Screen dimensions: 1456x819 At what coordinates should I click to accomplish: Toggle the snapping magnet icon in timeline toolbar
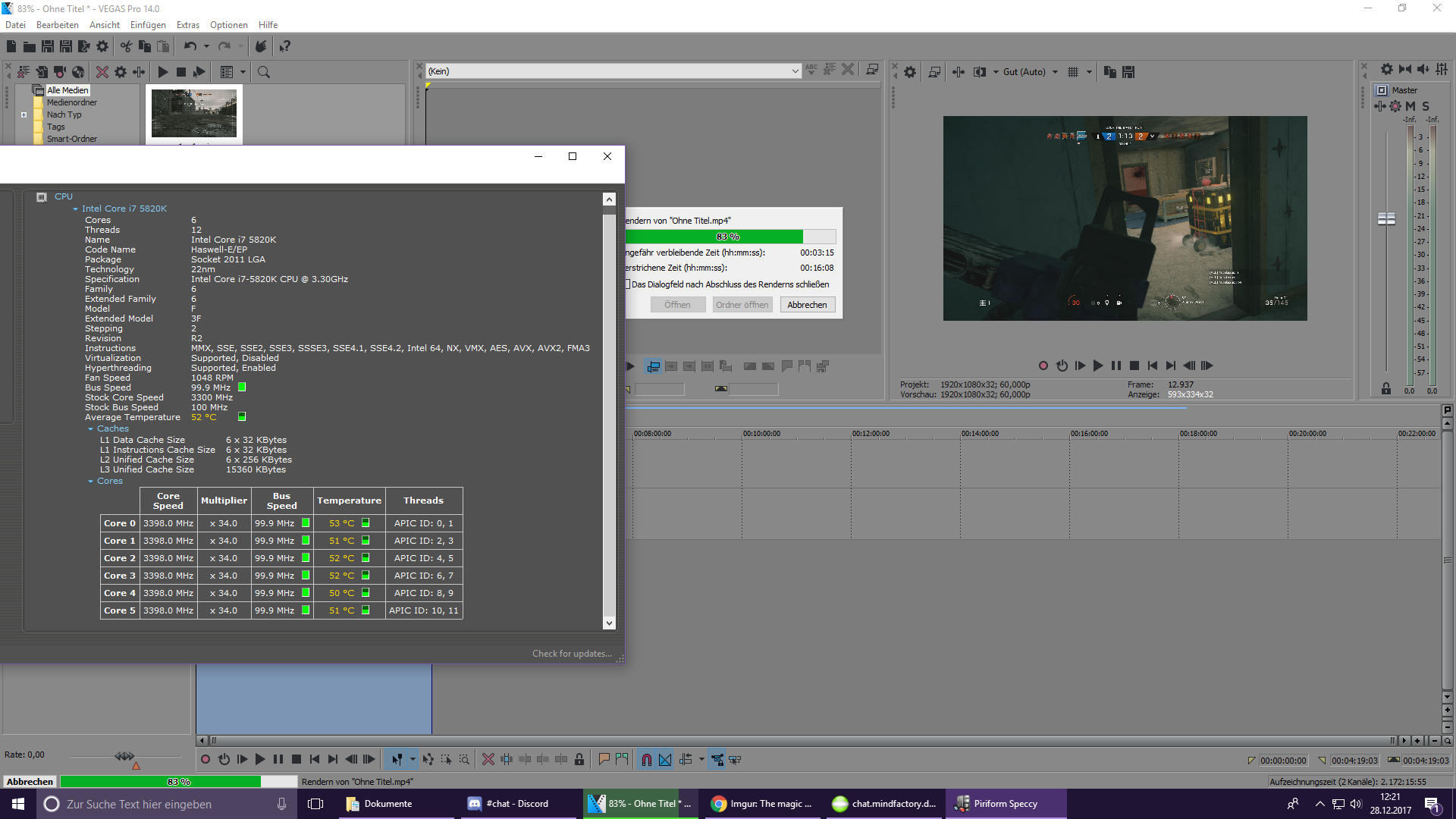click(x=646, y=759)
